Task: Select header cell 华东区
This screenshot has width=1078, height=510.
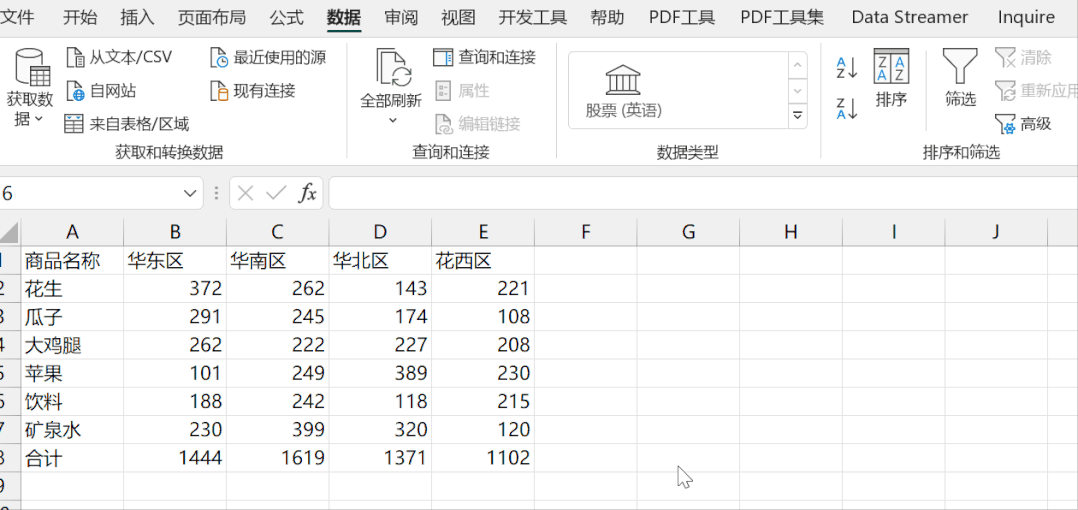Action: [x=175, y=260]
